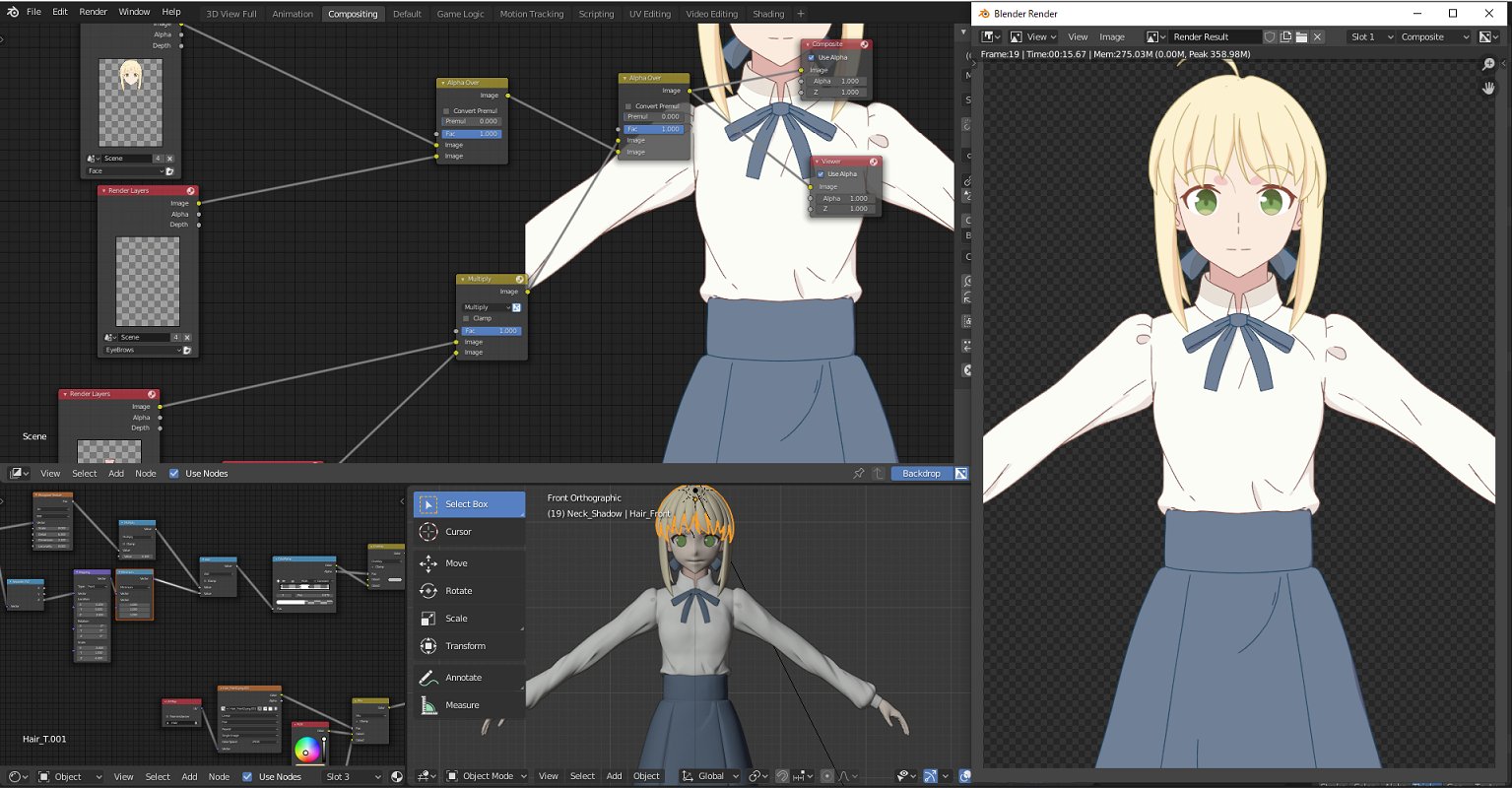Click the proportional editing icon in the 3D viewport header
The width and height of the screenshot is (1512, 788).
coord(827,776)
